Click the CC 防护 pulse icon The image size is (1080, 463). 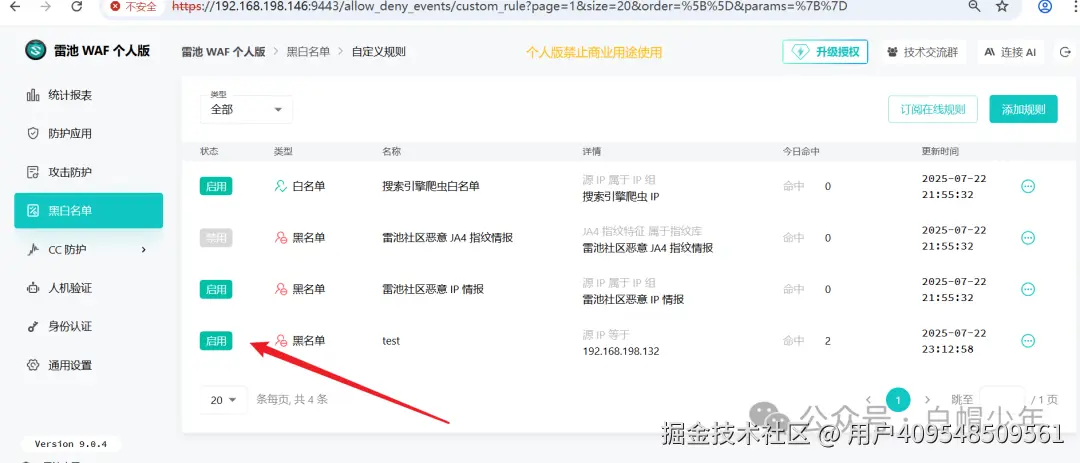tap(32, 249)
